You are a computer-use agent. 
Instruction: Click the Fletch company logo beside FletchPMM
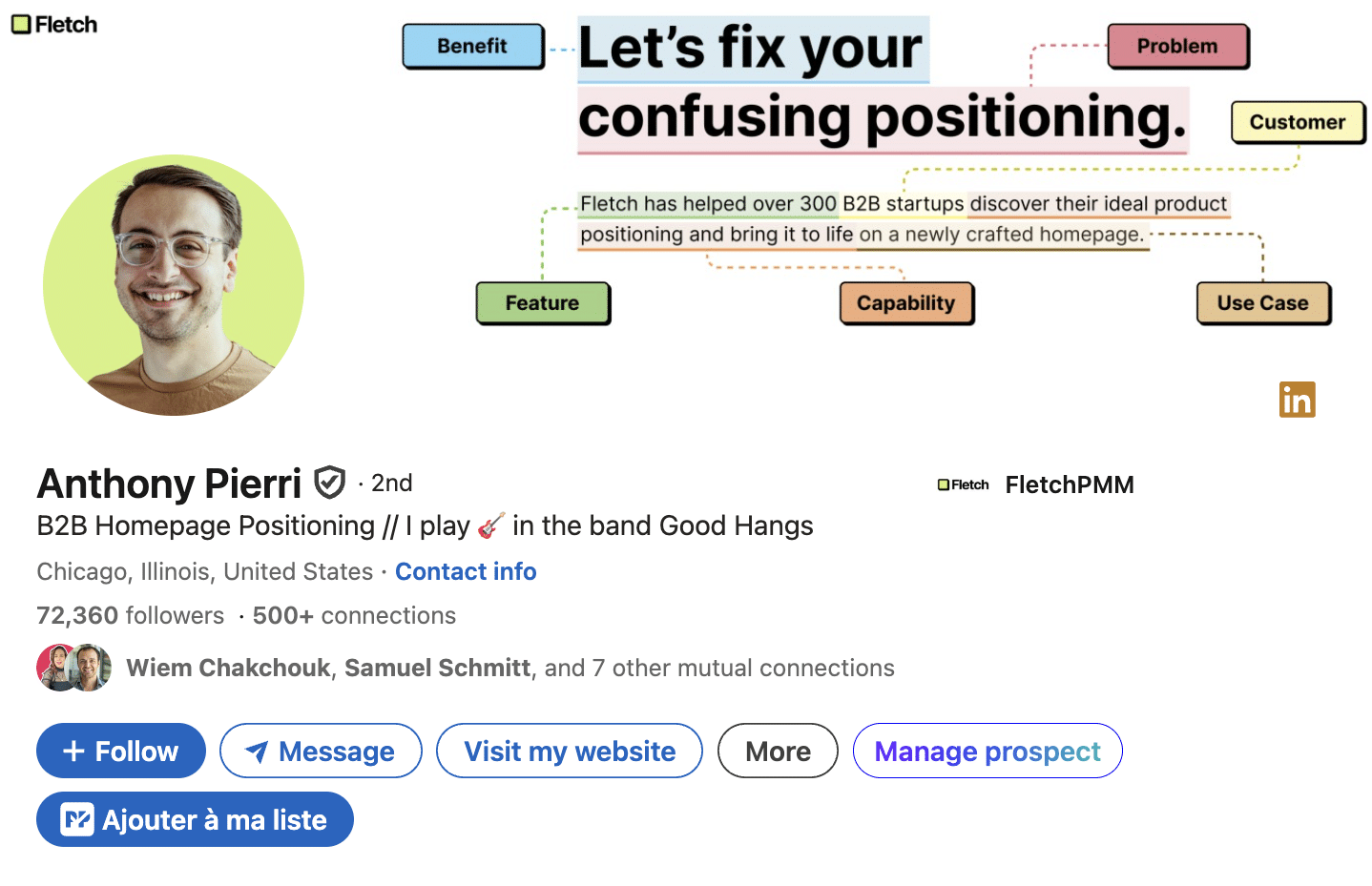963,484
